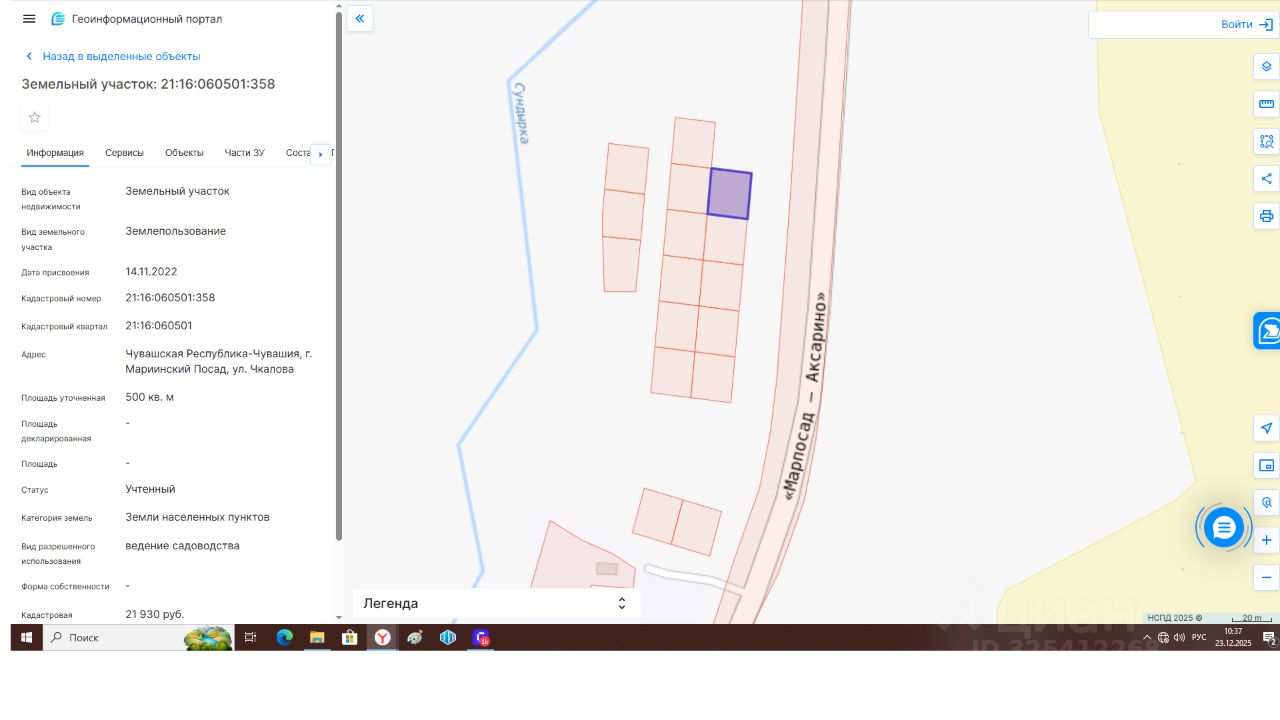Open the hamburger main menu
The image size is (1280, 720).
tap(29, 19)
